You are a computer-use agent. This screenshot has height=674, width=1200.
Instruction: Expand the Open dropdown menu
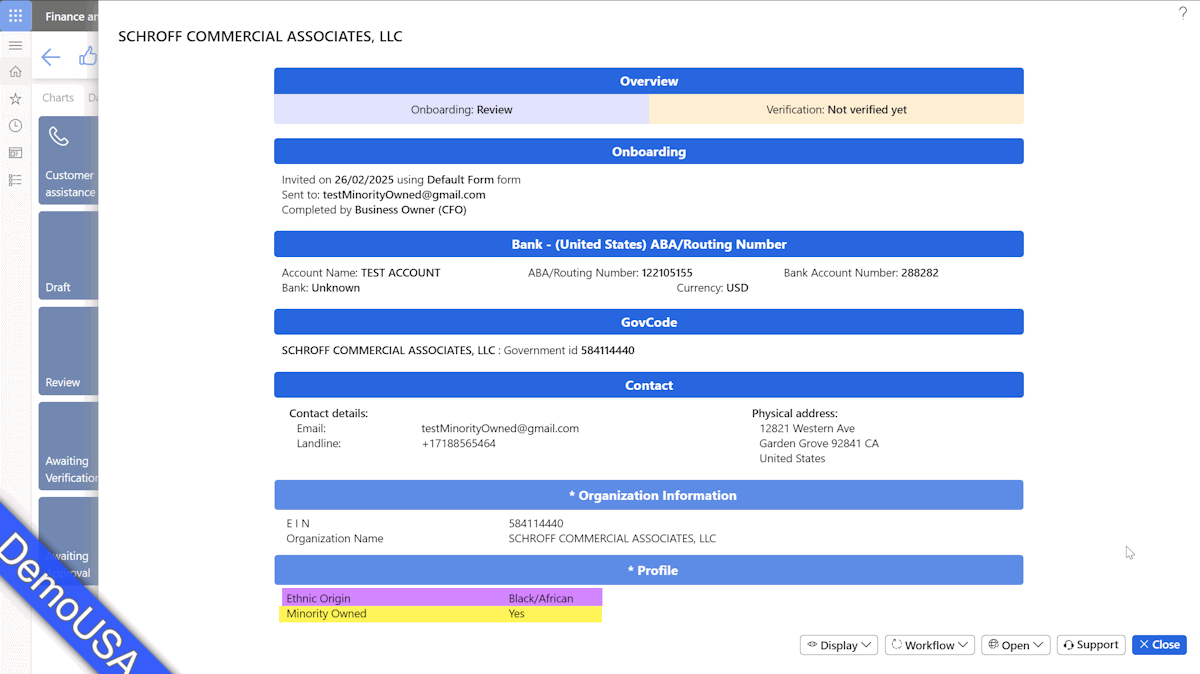coord(1016,645)
